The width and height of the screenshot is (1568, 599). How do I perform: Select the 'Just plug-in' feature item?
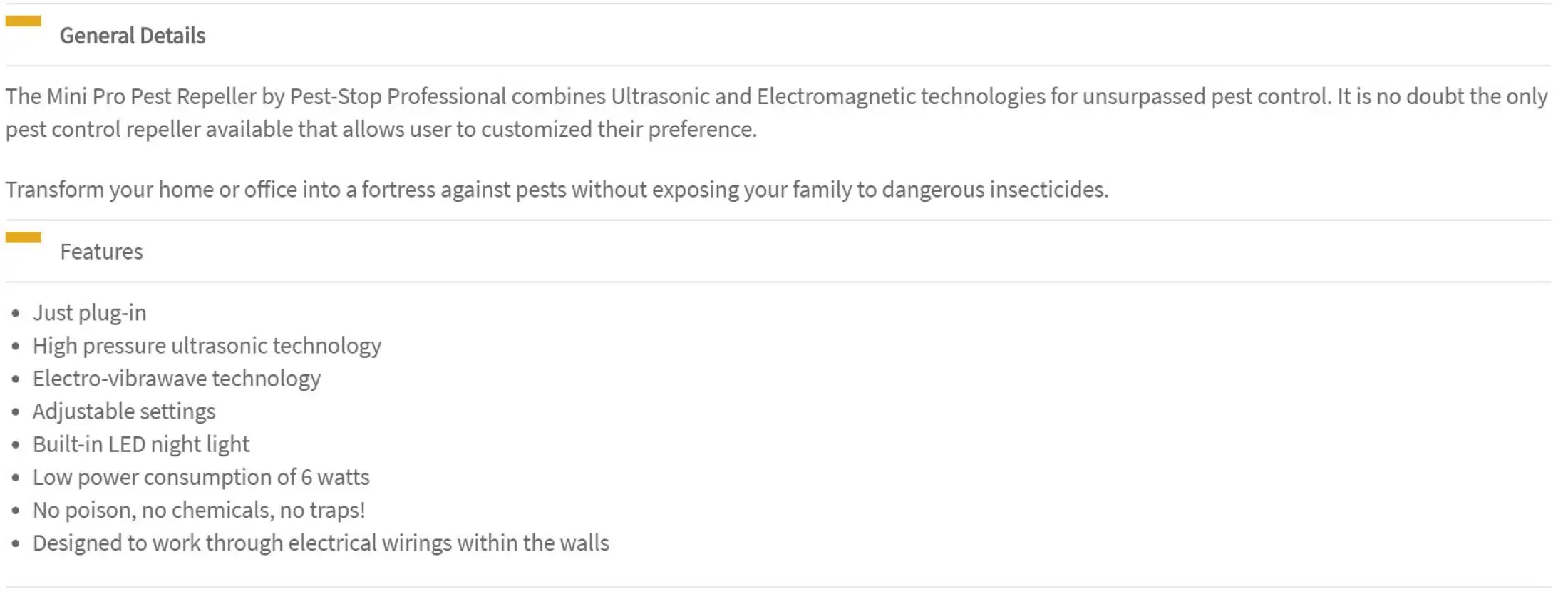point(89,313)
